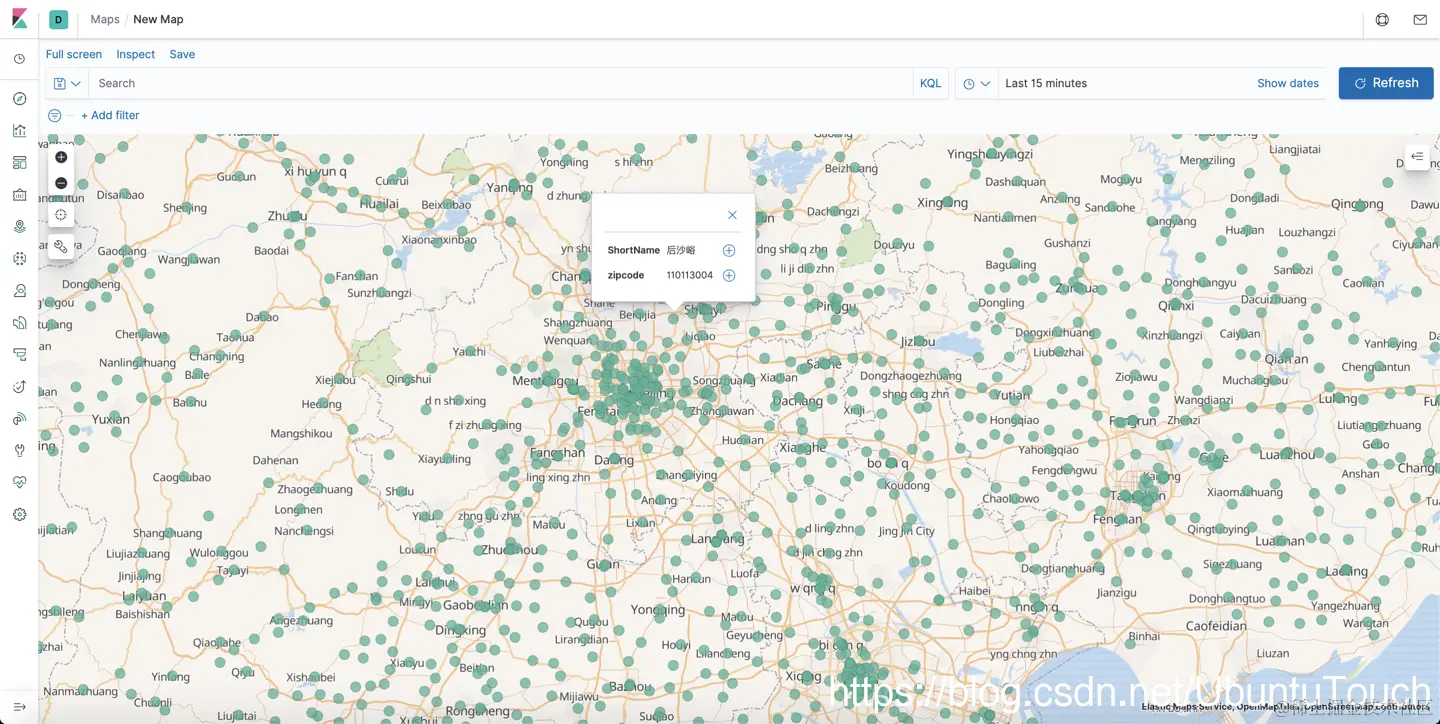Close the feature tooltip popup

(x=732, y=215)
